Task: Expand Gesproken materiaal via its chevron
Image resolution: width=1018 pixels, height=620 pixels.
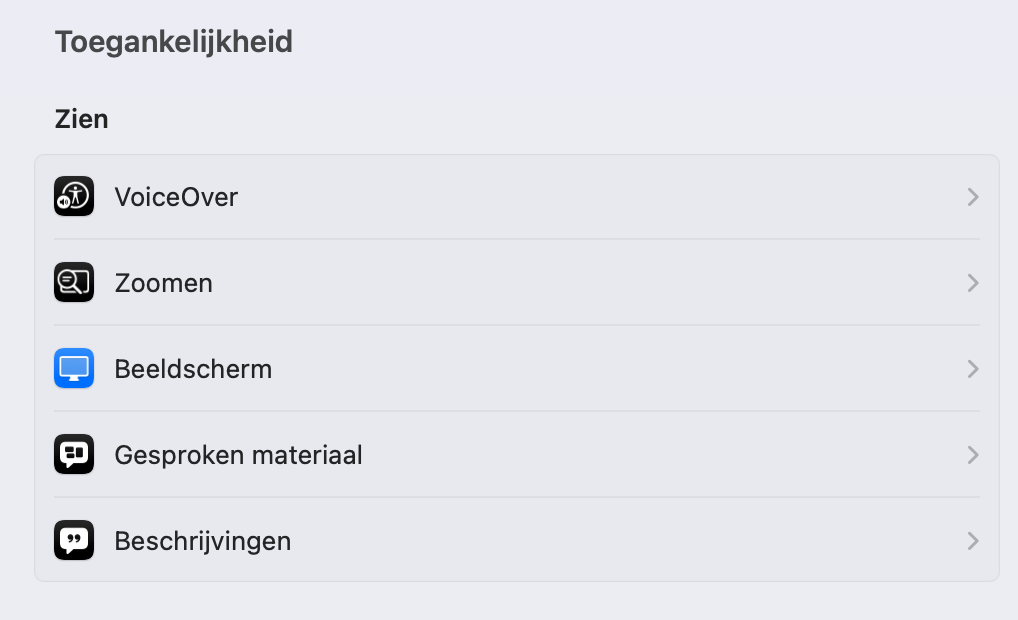Action: point(973,455)
